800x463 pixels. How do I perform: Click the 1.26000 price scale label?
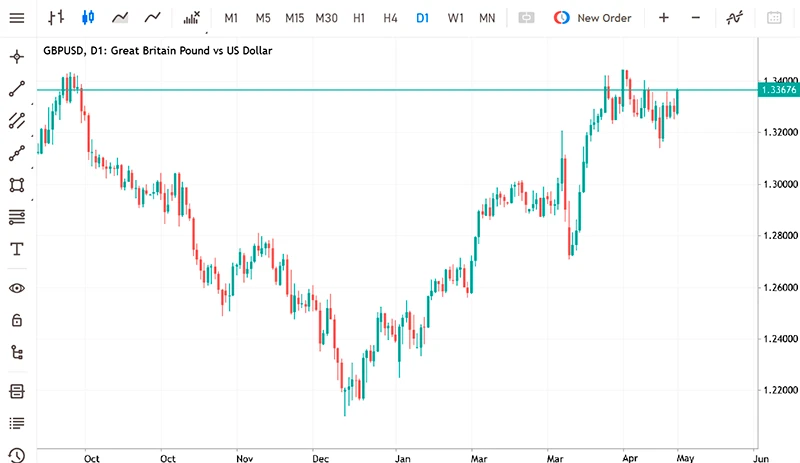[x=780, y=287]
